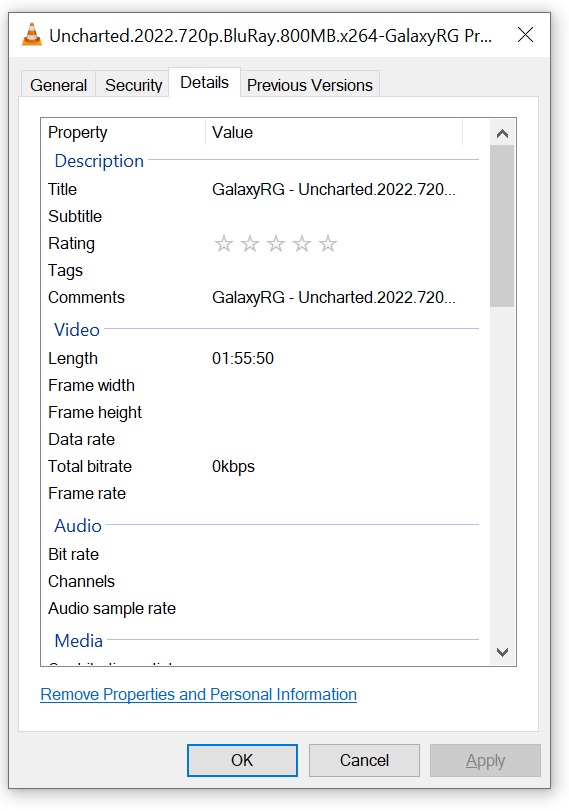Click the Length value 01:55:50

point(243,358)
